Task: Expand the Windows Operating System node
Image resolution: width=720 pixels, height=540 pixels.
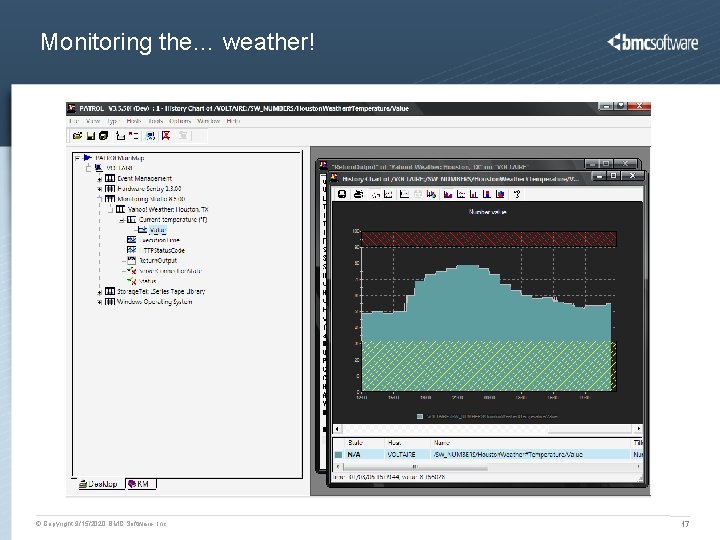Action: point(100,302)
